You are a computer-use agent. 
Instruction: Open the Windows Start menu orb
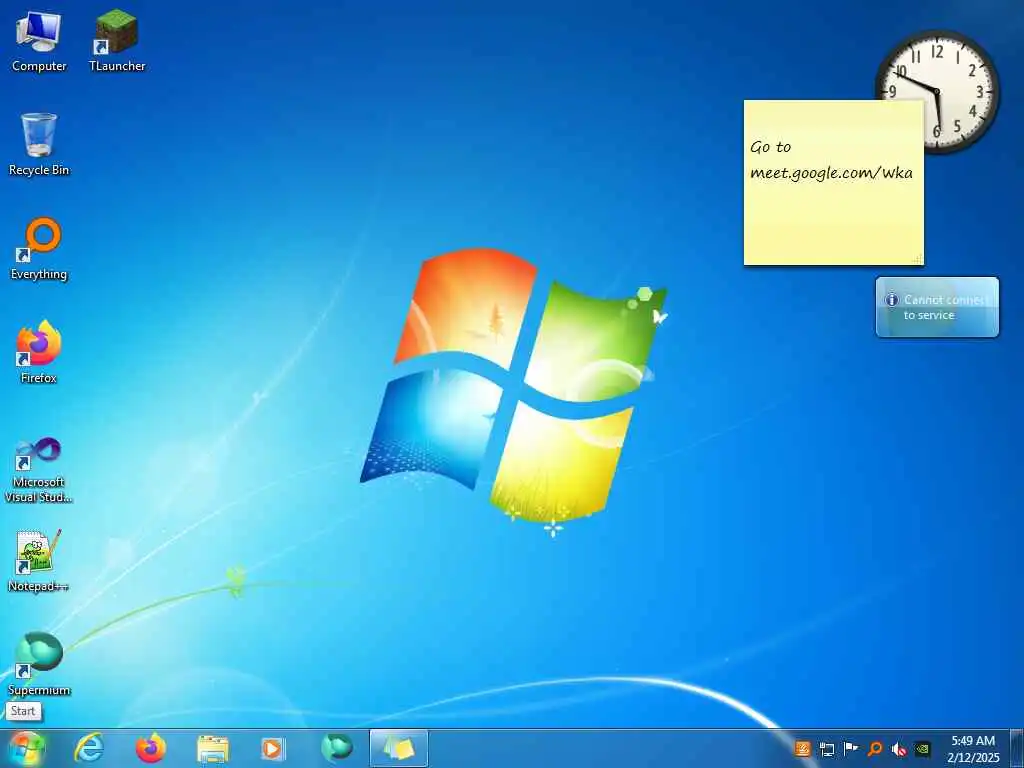27,748
